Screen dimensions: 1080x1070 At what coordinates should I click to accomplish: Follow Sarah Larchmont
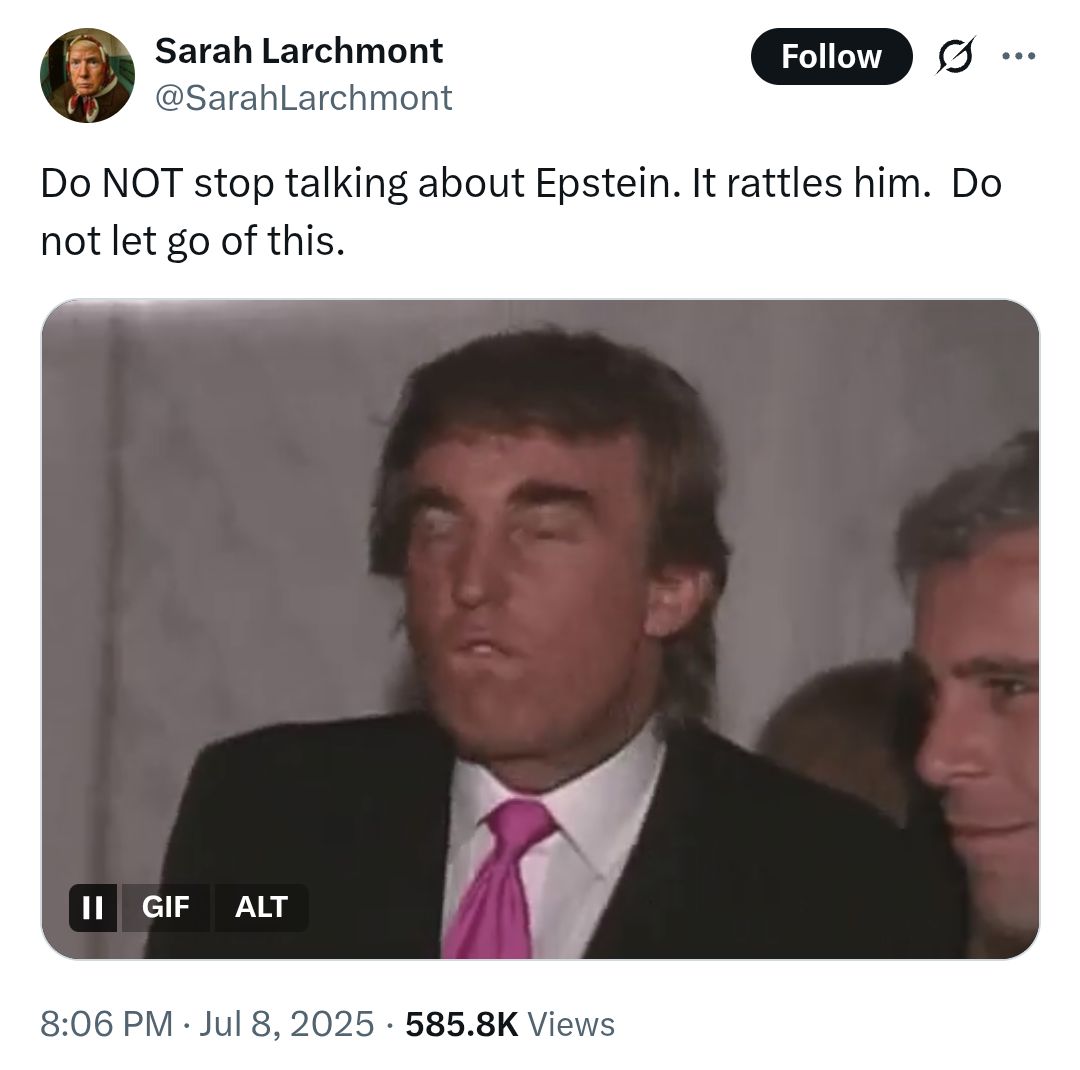coord(831,56)
